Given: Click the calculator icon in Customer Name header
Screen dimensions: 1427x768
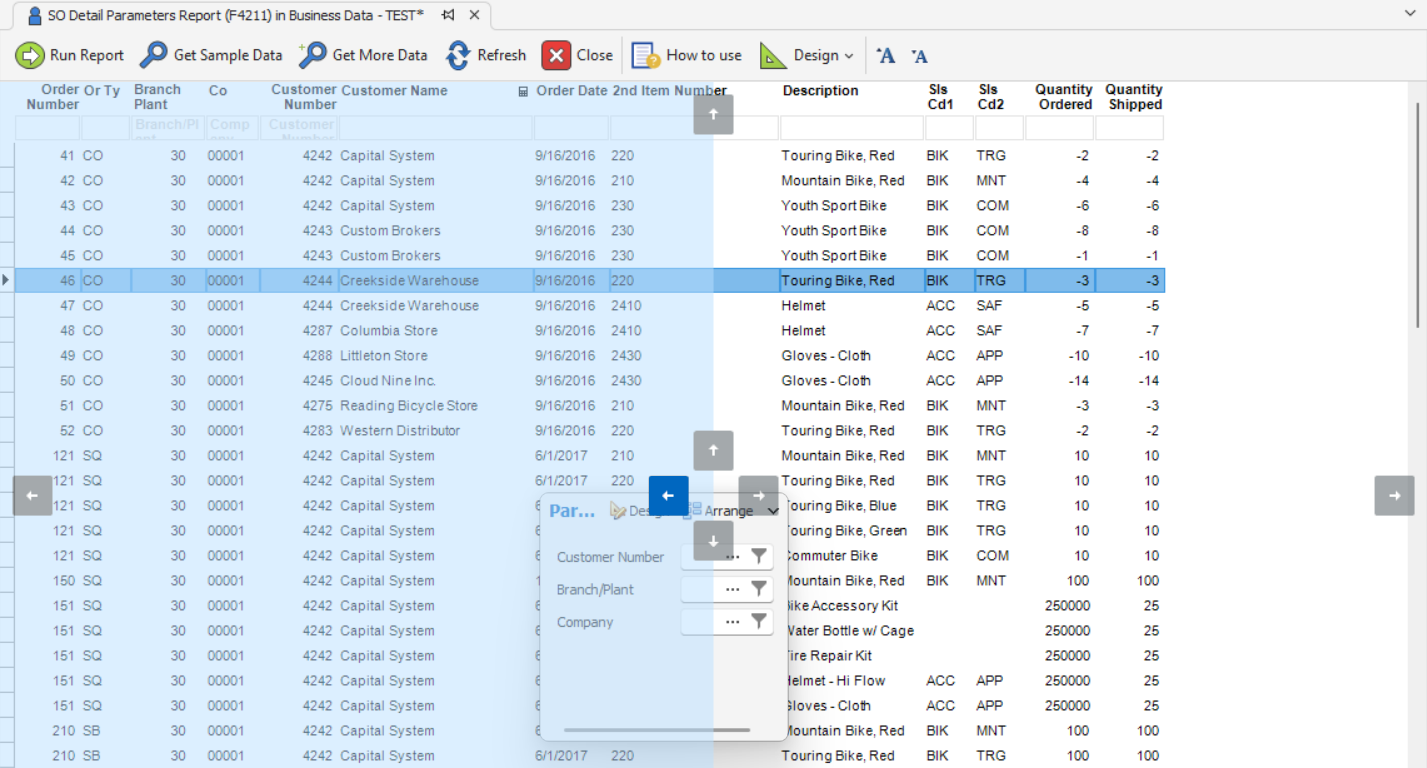Looking at the screenshot, I should (523, 91).
